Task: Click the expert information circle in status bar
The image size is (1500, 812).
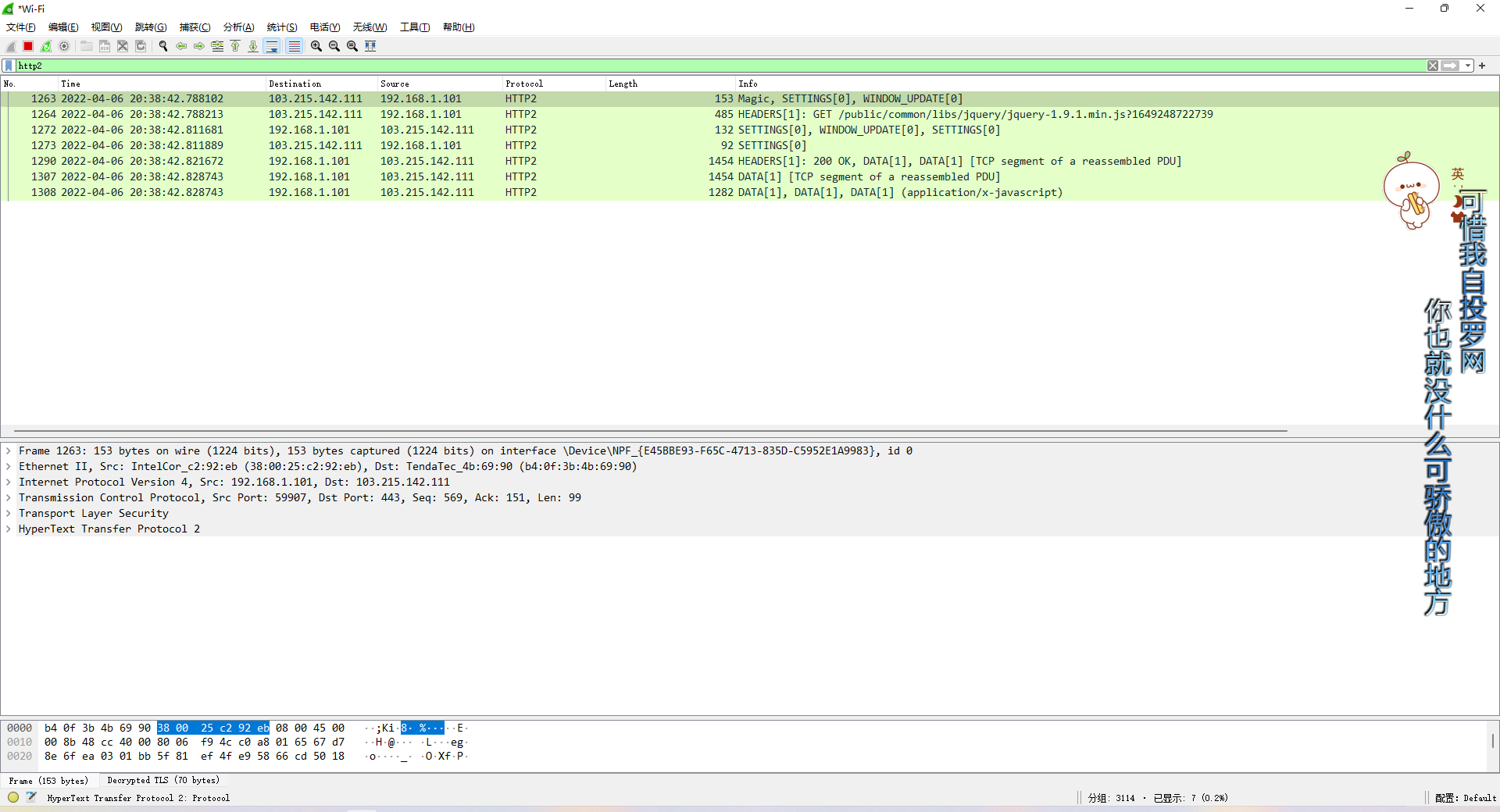Action: click(12, 797)
